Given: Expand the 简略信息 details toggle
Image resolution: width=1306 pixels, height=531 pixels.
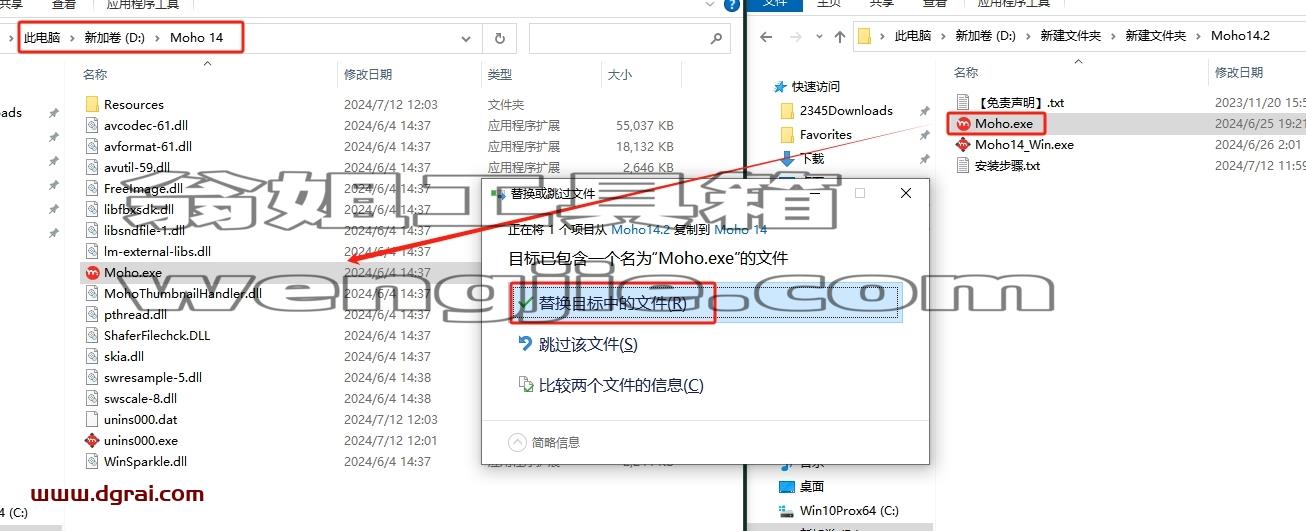Looking at the screenshot, I should pyautogui.click(x=545, y=442).
